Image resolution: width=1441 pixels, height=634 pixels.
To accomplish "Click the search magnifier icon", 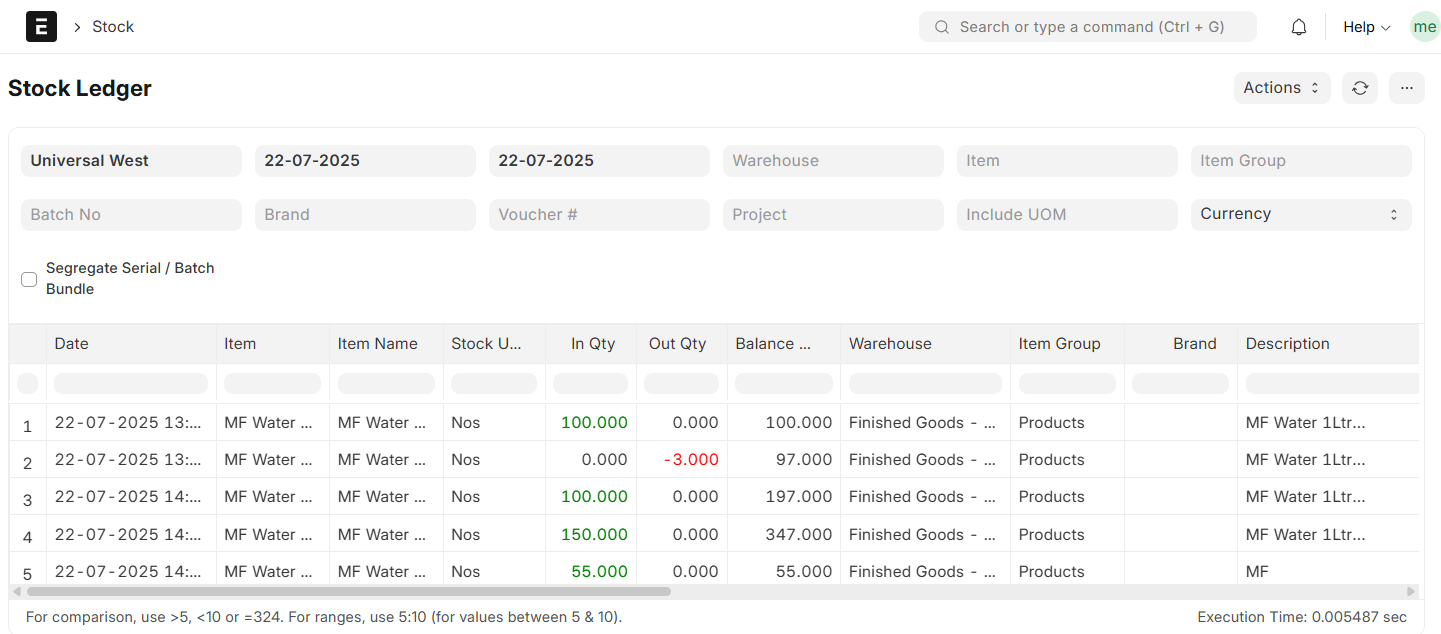I will click(941, 27).
